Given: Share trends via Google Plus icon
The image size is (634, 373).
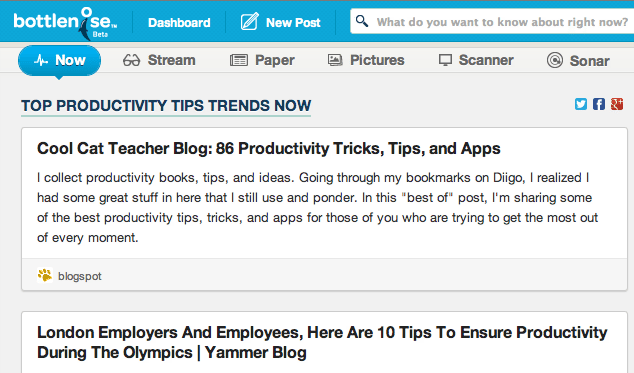Looking at the screenshot, I should [x=617, y=104].
